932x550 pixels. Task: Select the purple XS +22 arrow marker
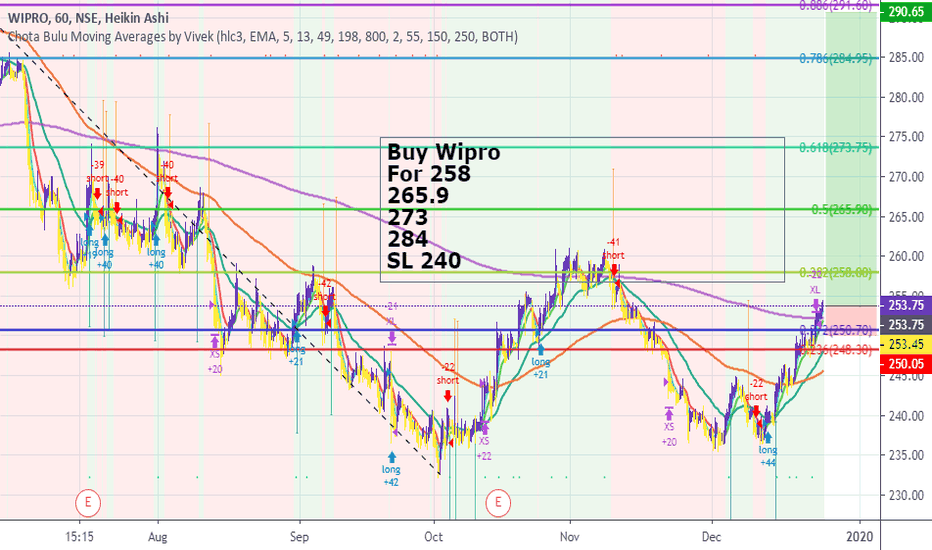484,428
